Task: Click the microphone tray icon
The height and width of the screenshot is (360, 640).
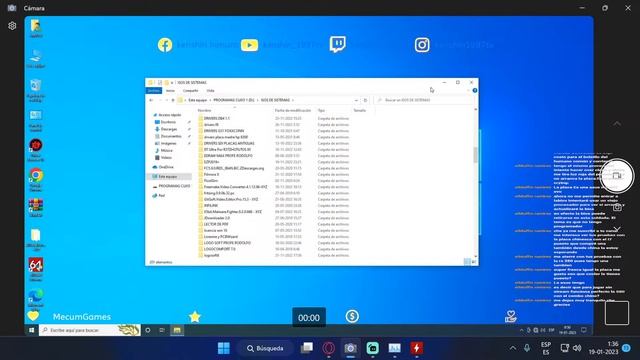Action: (x=527, y=348)
